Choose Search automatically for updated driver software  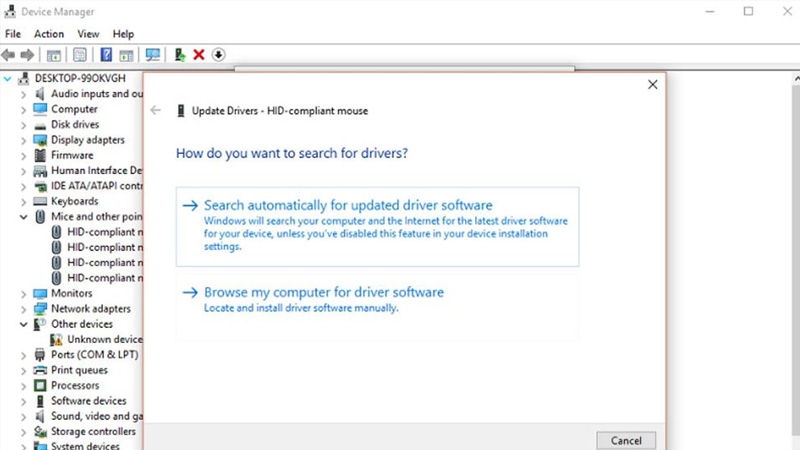pos(347,205)
